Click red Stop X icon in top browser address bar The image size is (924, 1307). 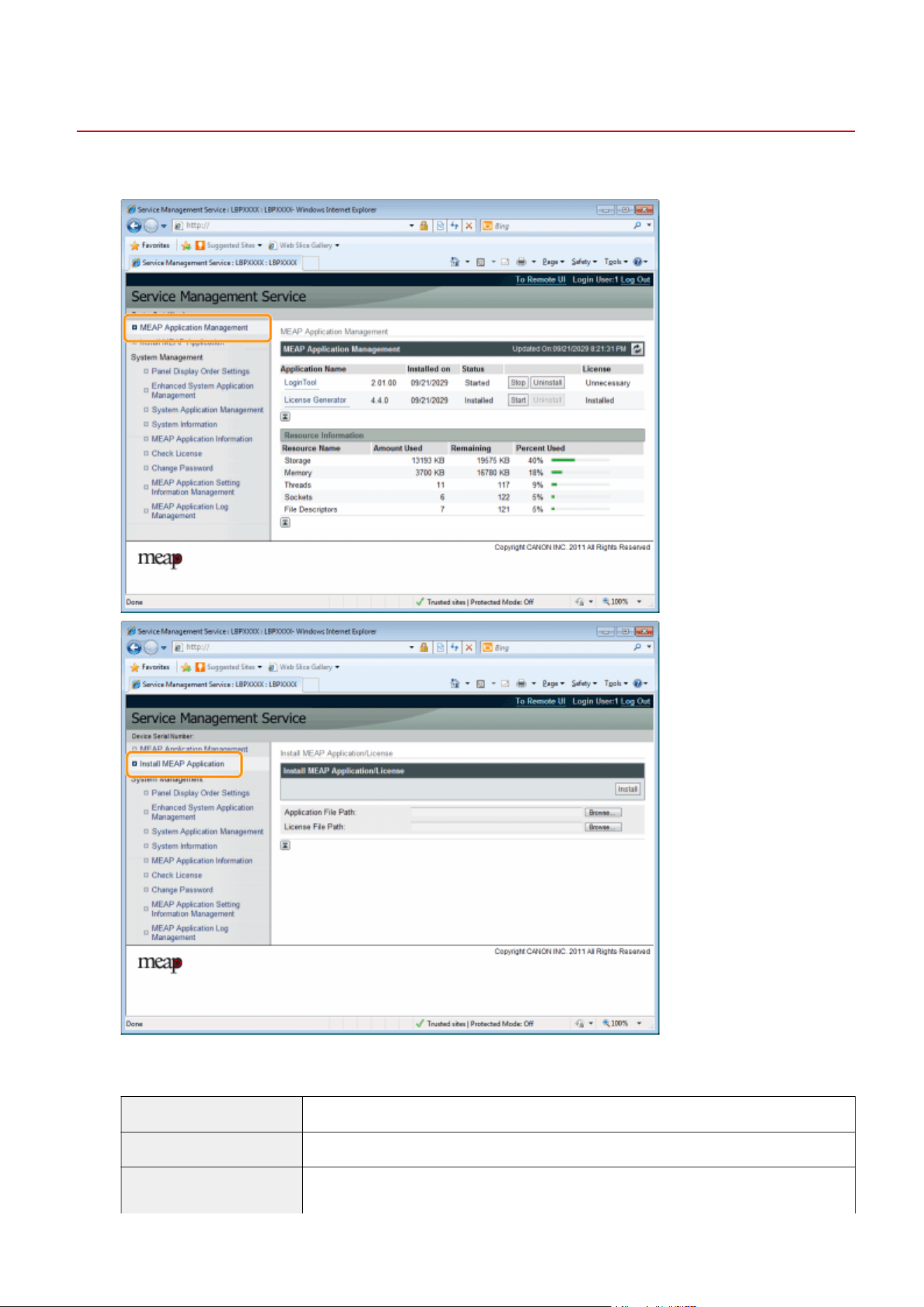469,226
